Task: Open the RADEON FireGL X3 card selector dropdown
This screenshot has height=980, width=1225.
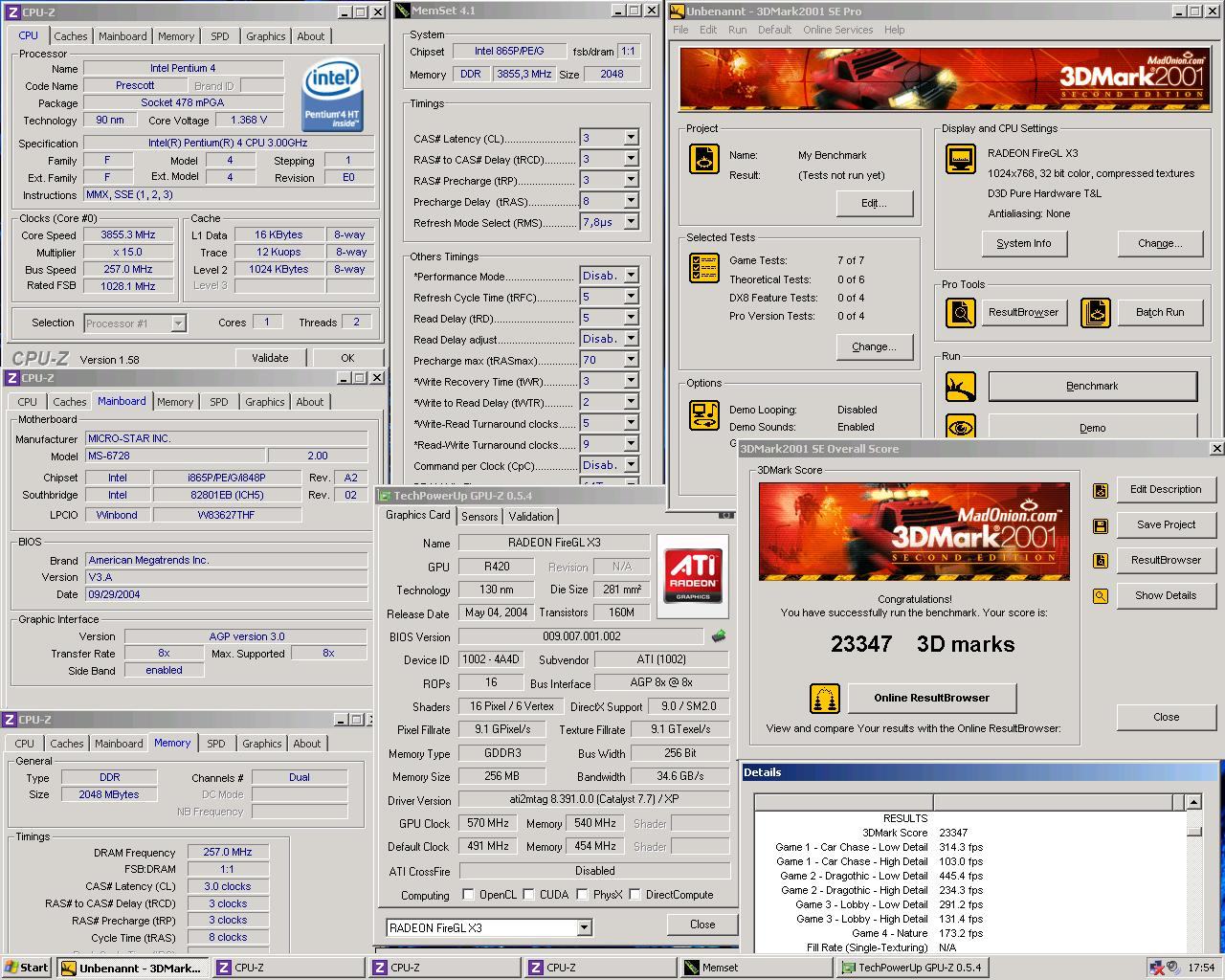Action: [x=584, y=927]
